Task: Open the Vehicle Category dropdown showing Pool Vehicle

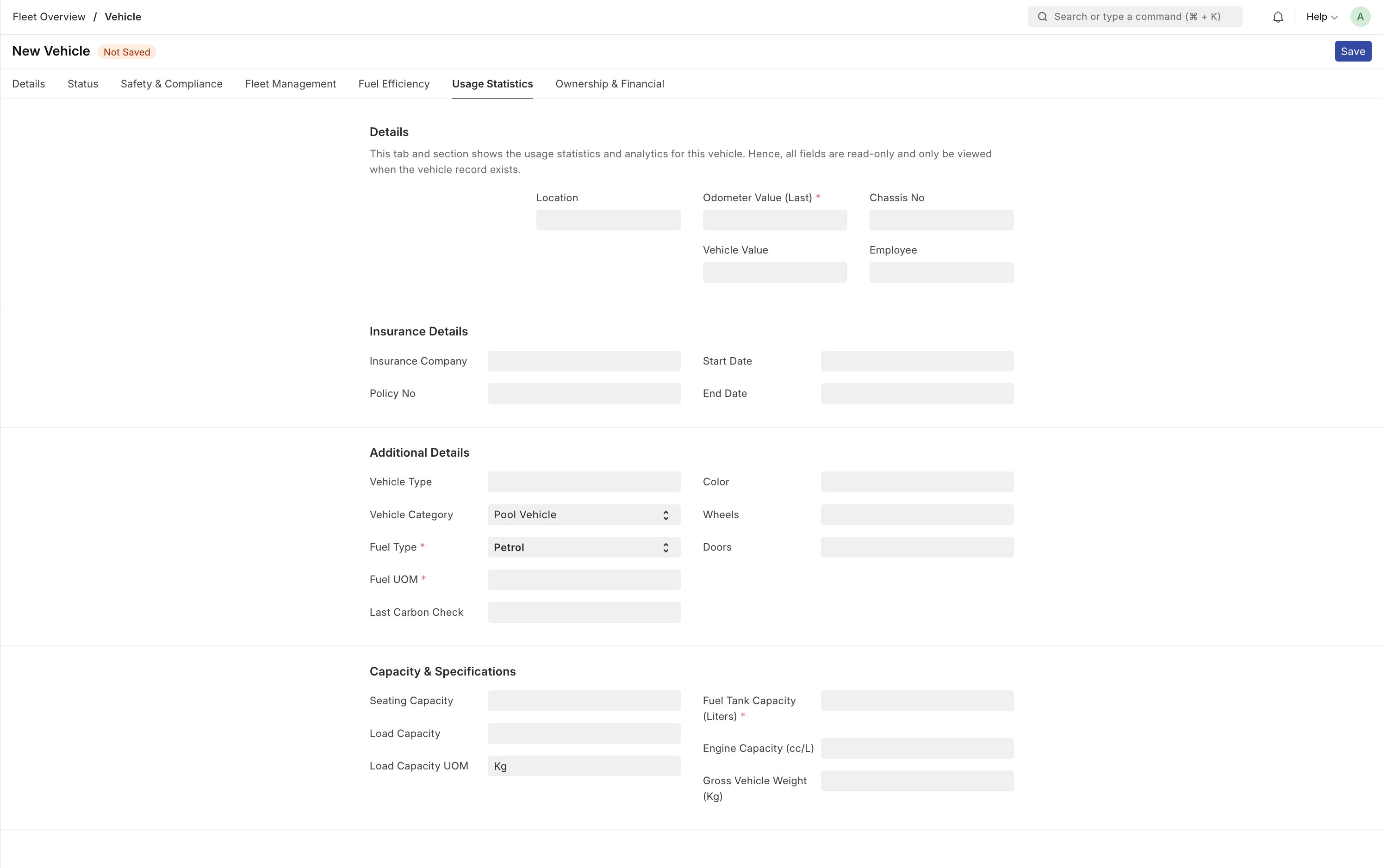Action: pos(574,515)
